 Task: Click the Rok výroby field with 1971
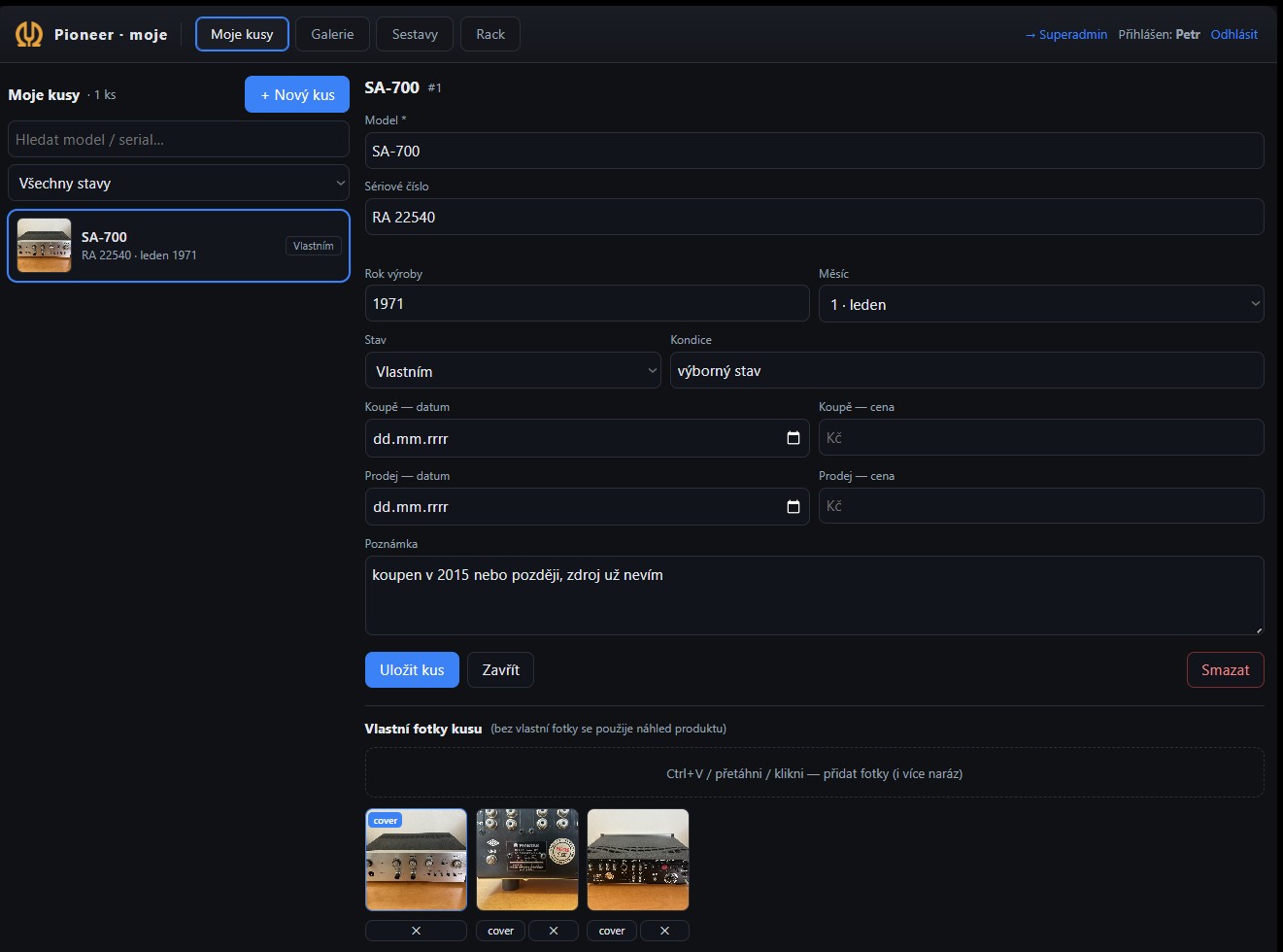point(587,303)
